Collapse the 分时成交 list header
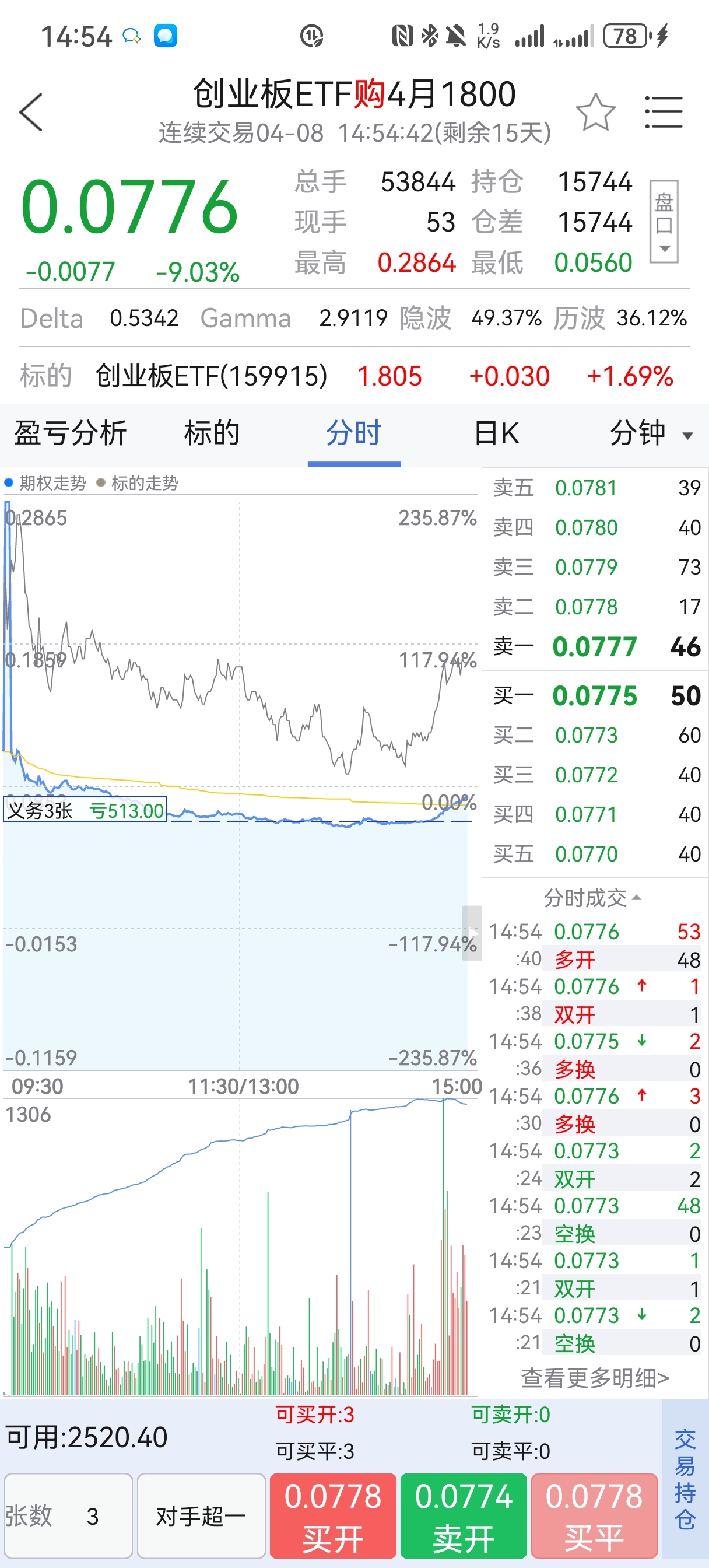Screen dimensions: 709x1568 (593, 897)
